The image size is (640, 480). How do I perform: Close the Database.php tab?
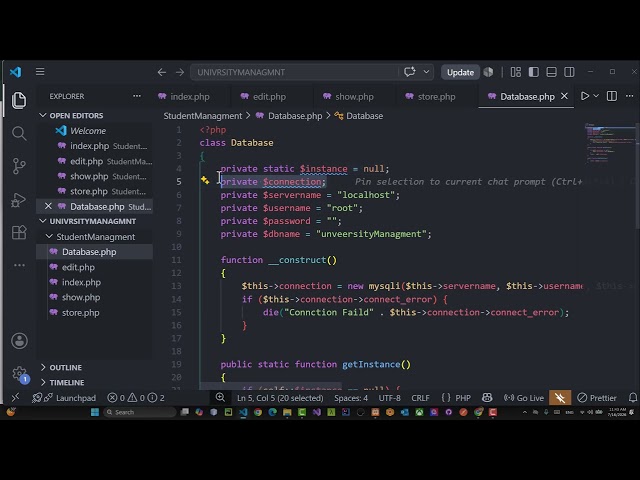point(564,96)
